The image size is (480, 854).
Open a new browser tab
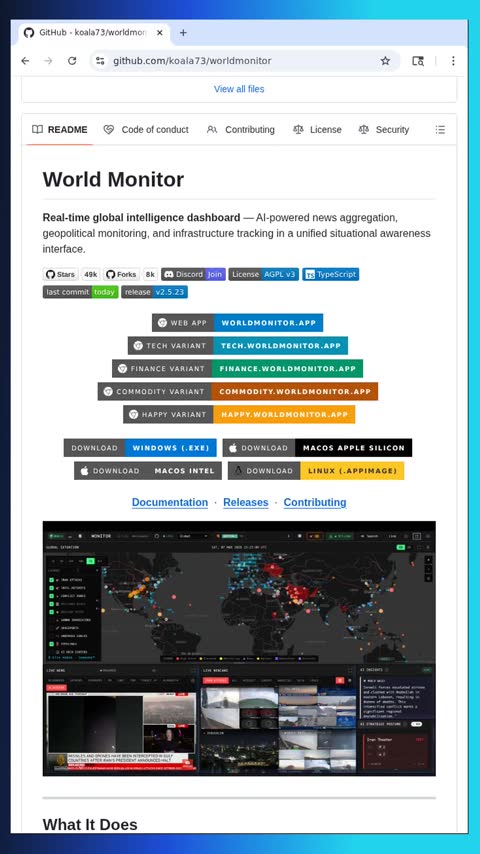pyautogui.click(x=183, y=33)
